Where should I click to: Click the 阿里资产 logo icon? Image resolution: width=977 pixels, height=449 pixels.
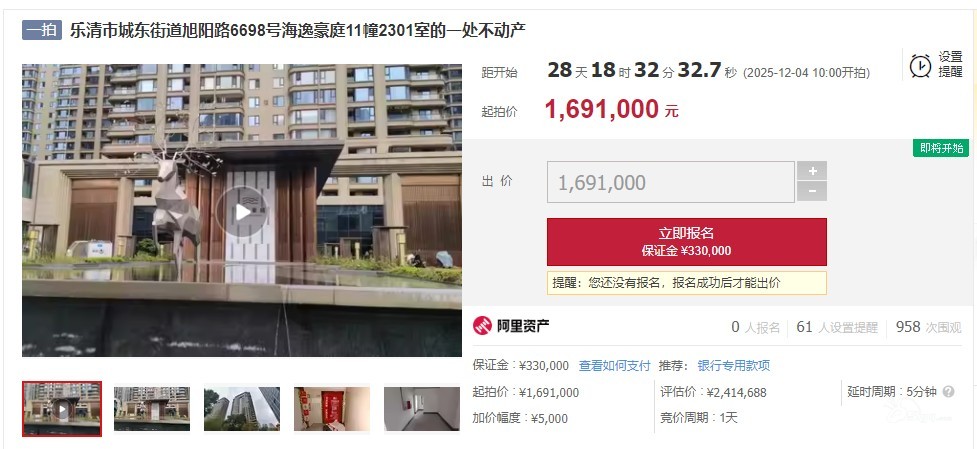point(482,325)
